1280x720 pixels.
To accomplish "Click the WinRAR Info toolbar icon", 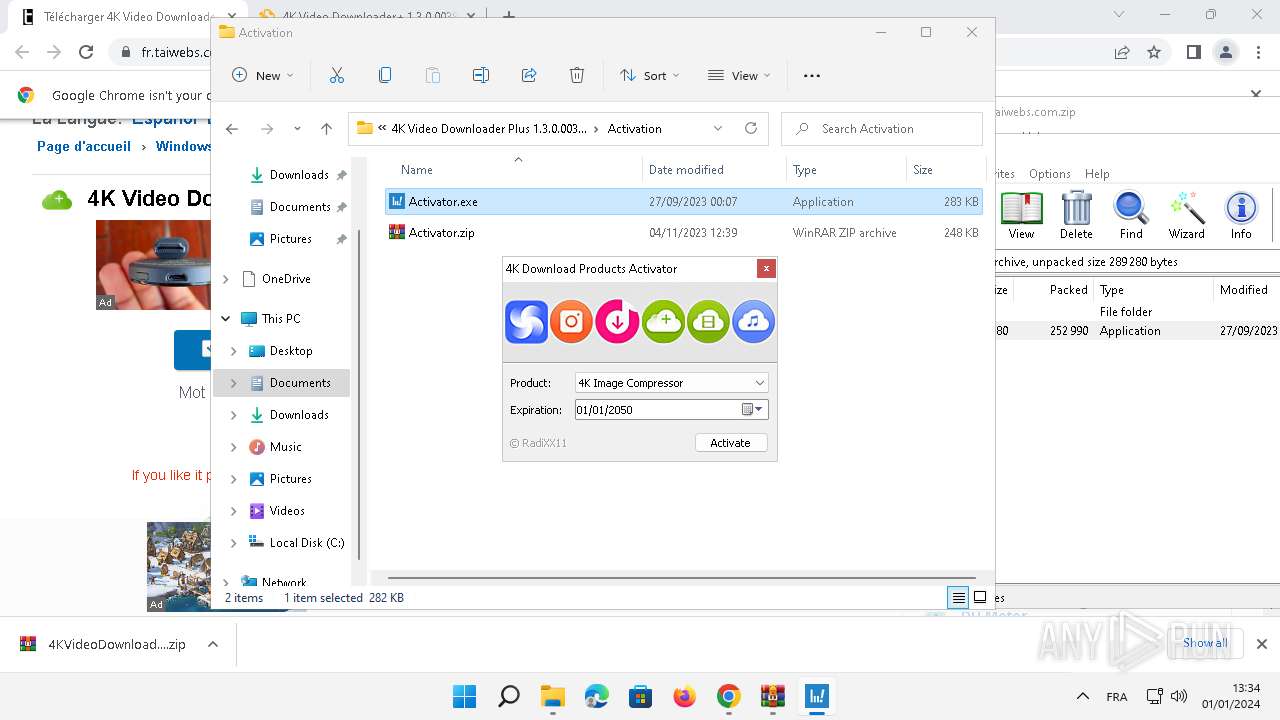I will pos(1241,216).
